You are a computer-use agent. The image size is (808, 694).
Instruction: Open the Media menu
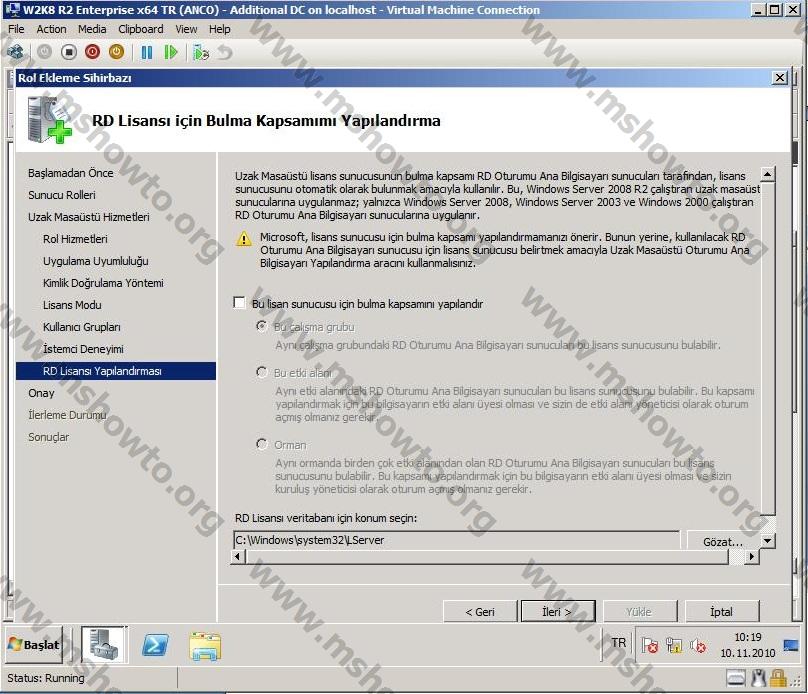92,29
